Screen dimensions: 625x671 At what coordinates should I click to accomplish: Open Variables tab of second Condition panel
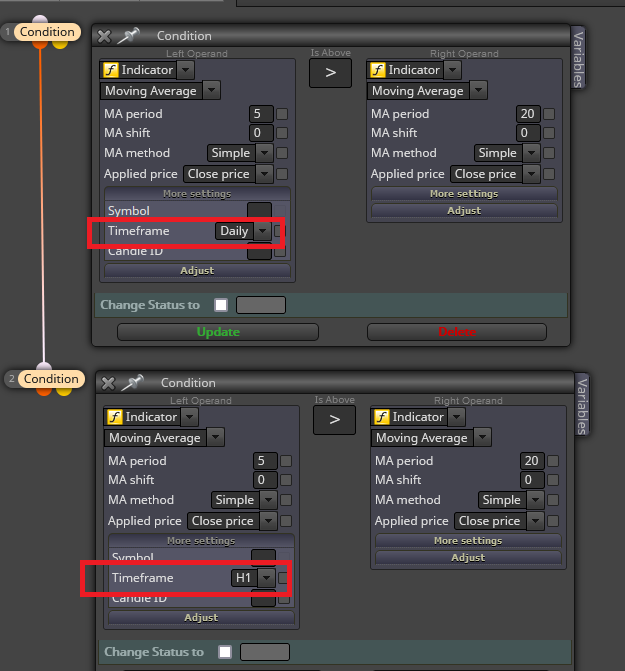[x=582, y=406]
